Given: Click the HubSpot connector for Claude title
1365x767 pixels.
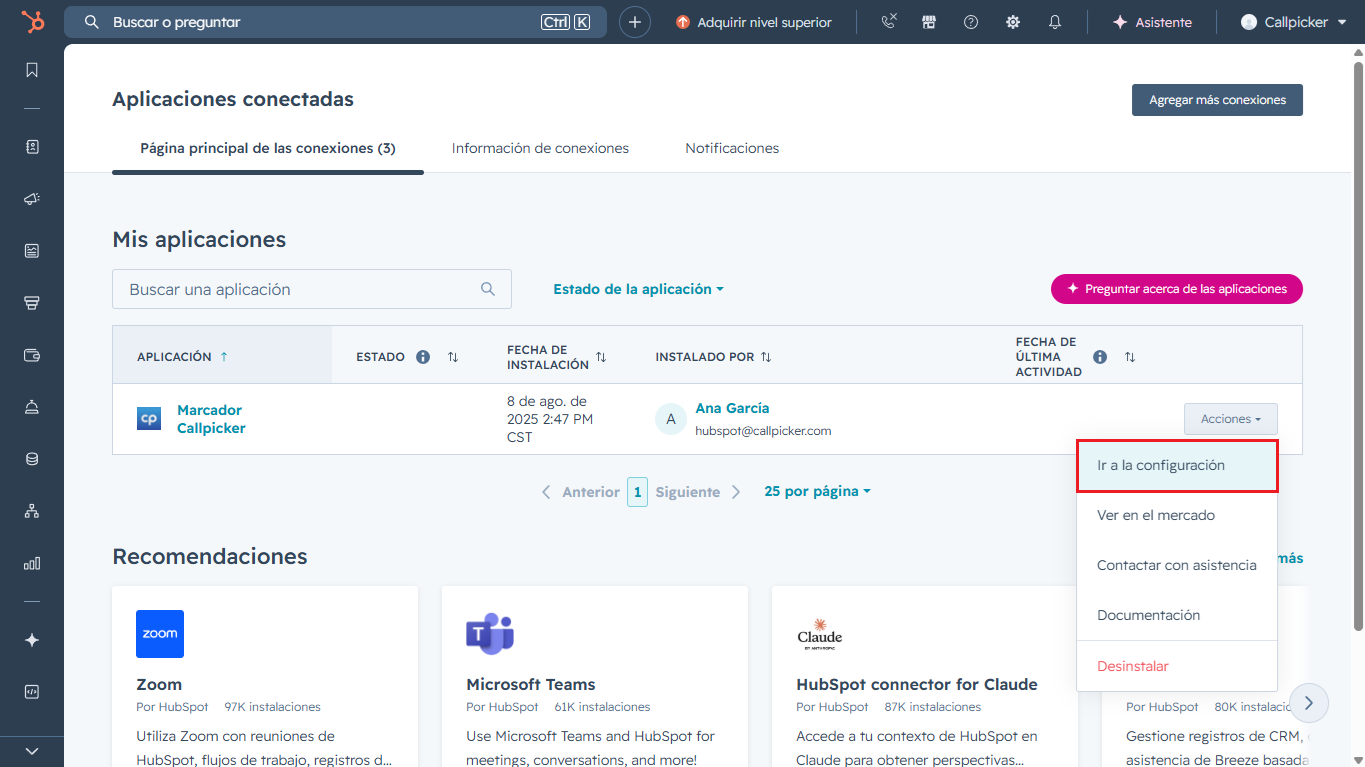Looking at the screenshot, I should (x=917, y=684).
